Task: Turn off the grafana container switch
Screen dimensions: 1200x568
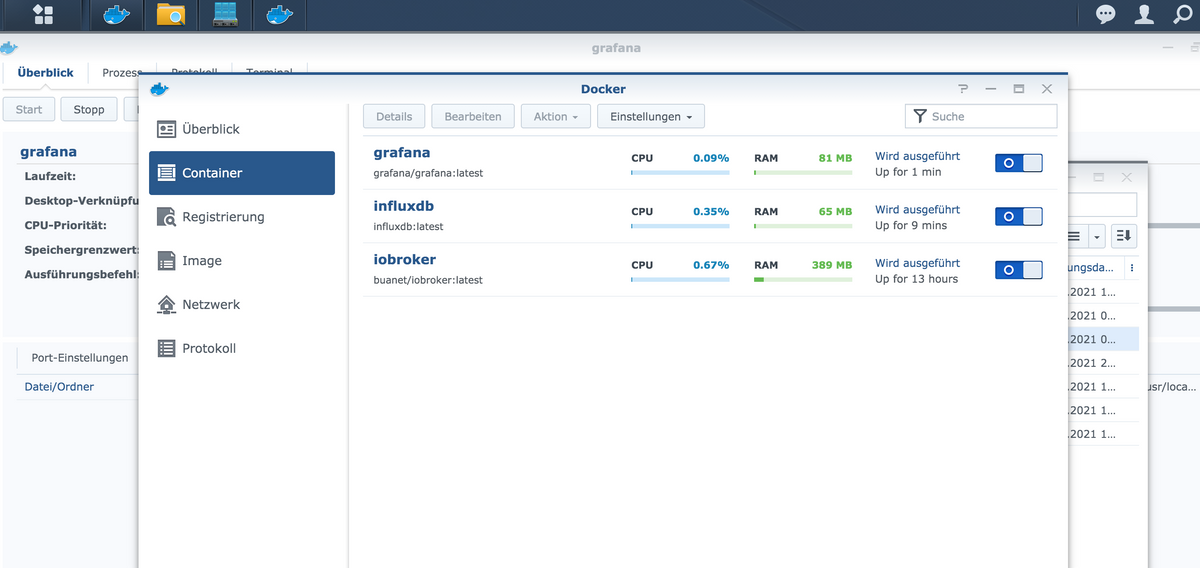Action: click(x=1018, y=162)
